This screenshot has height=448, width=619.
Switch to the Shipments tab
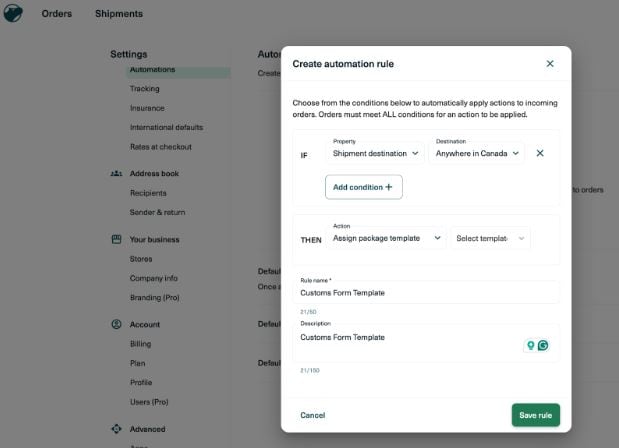click(x=119, y=14)
